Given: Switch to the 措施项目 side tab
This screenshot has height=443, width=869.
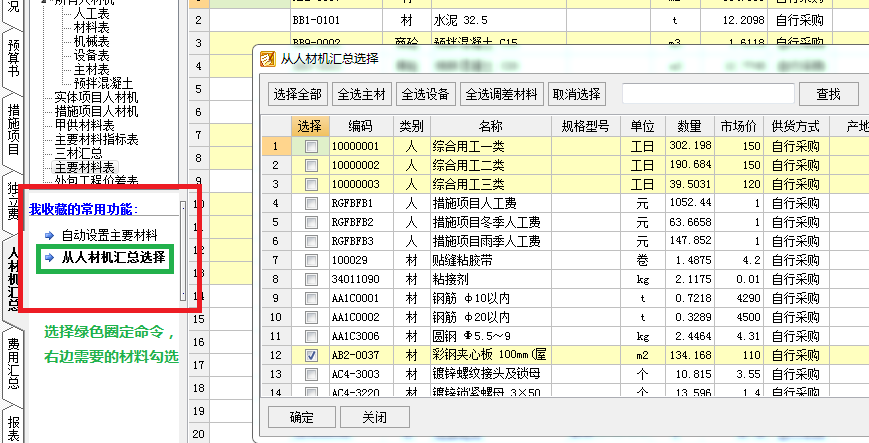Looking at the screenshot, I should click(12, 129).
